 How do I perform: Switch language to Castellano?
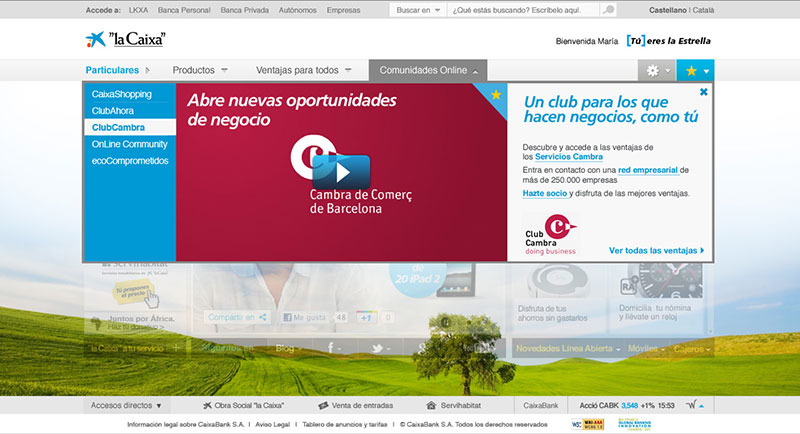tap(668, 10)
